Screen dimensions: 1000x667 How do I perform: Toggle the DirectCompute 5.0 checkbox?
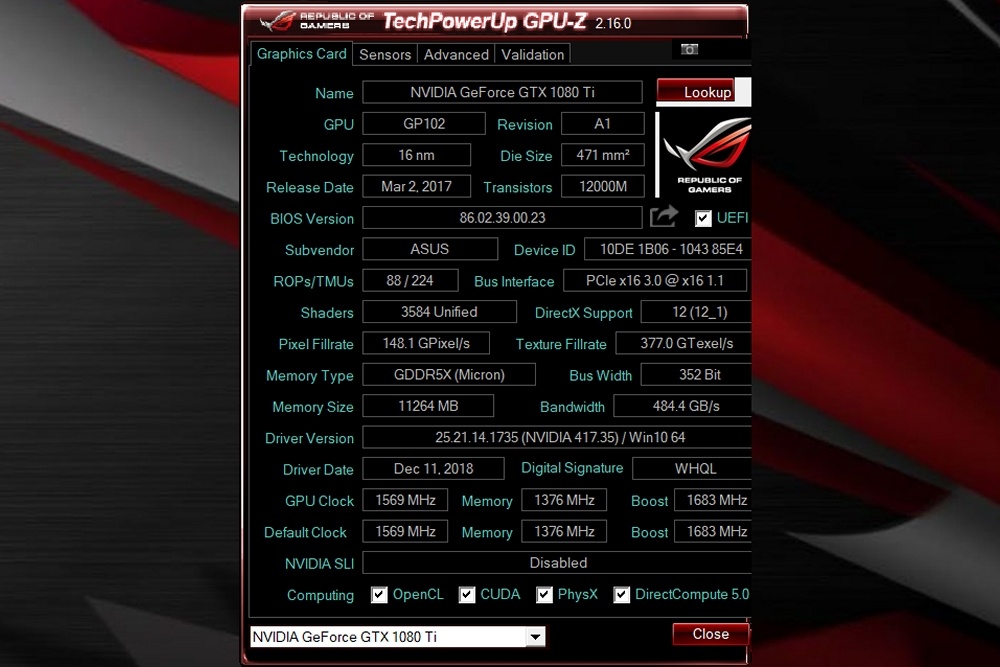point(621,595)
